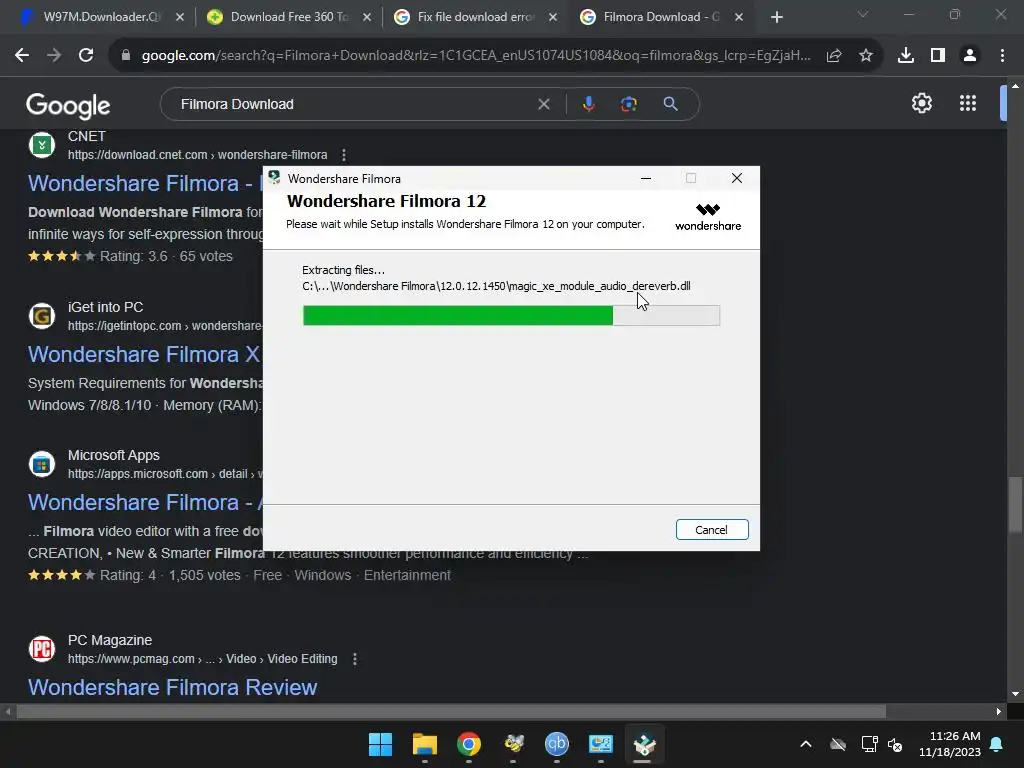Screen dimensions: 1024x768
Task: Show hidden system tray icons
Action: 806,744
